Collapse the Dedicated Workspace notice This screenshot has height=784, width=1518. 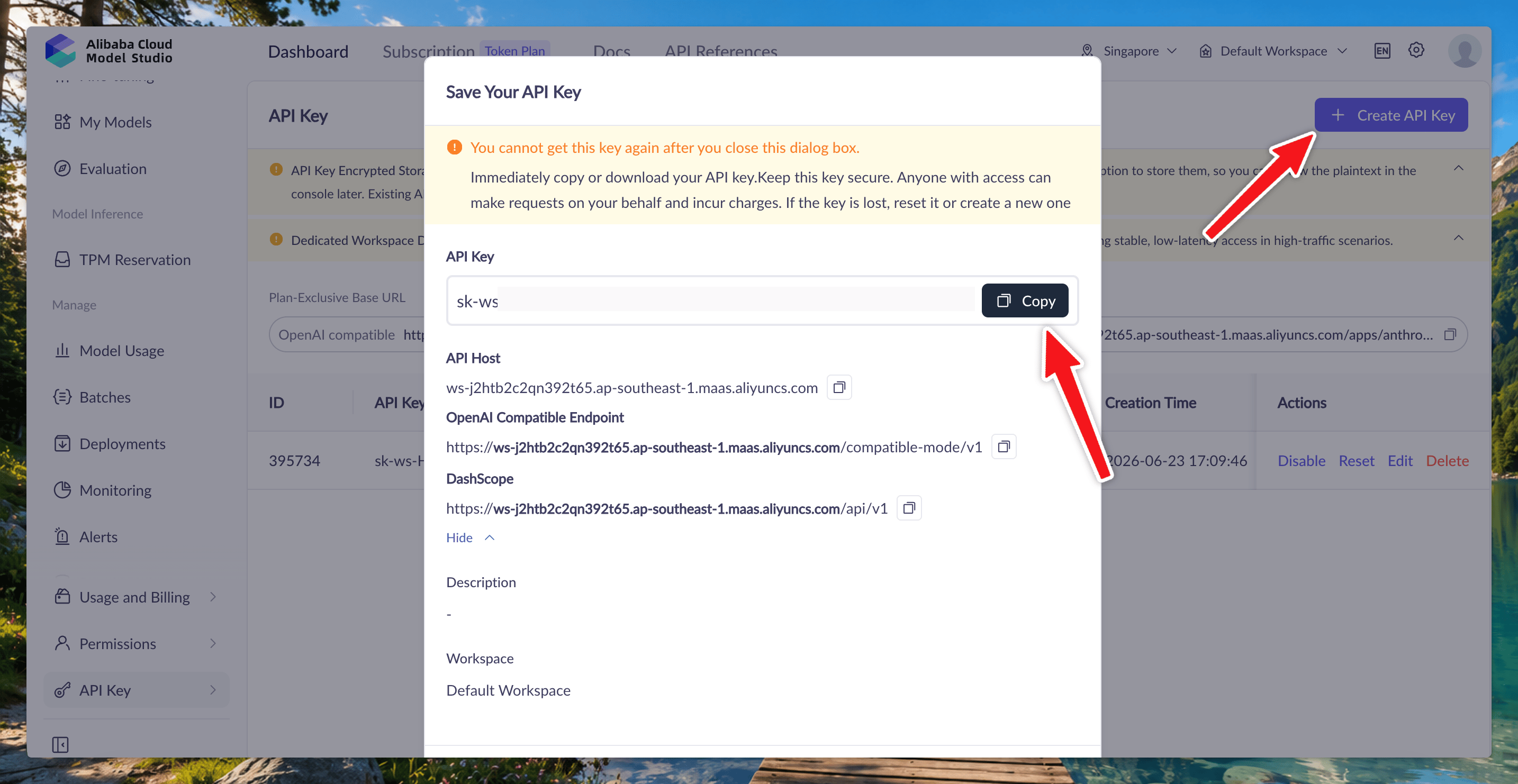coord(1459,238)
